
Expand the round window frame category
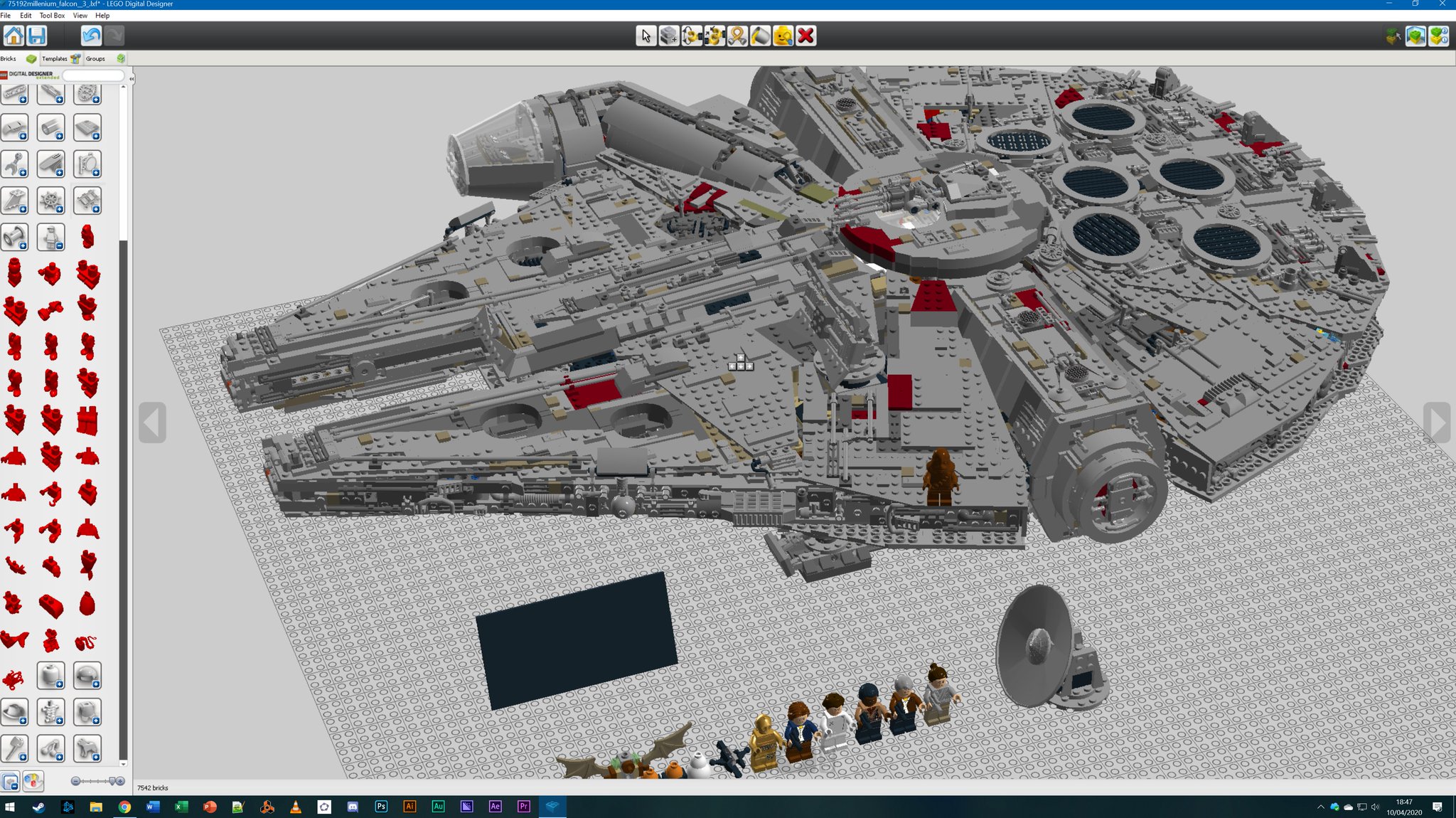coord(87,164)
